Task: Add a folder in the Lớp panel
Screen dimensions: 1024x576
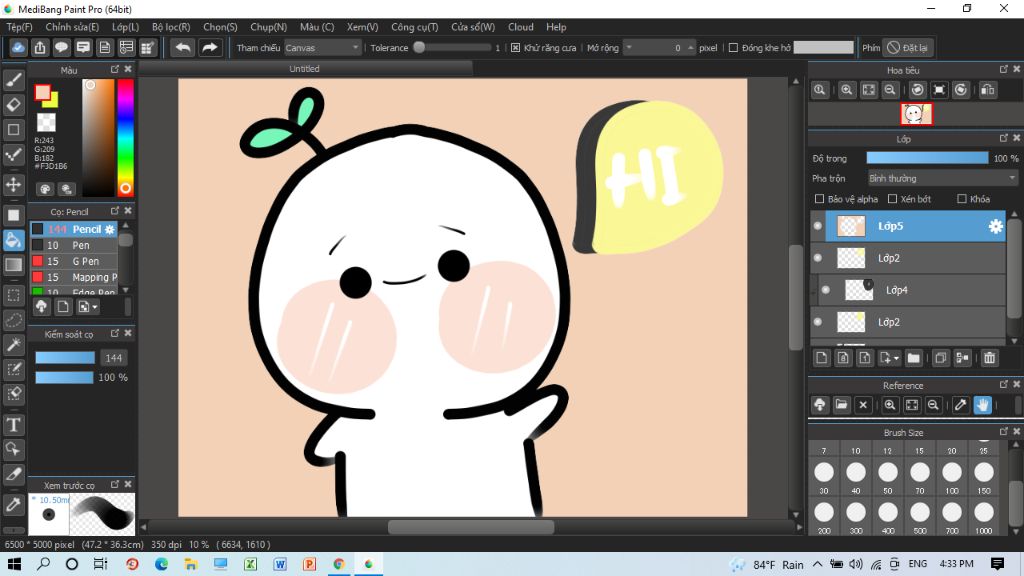Action: coord(914,358)
